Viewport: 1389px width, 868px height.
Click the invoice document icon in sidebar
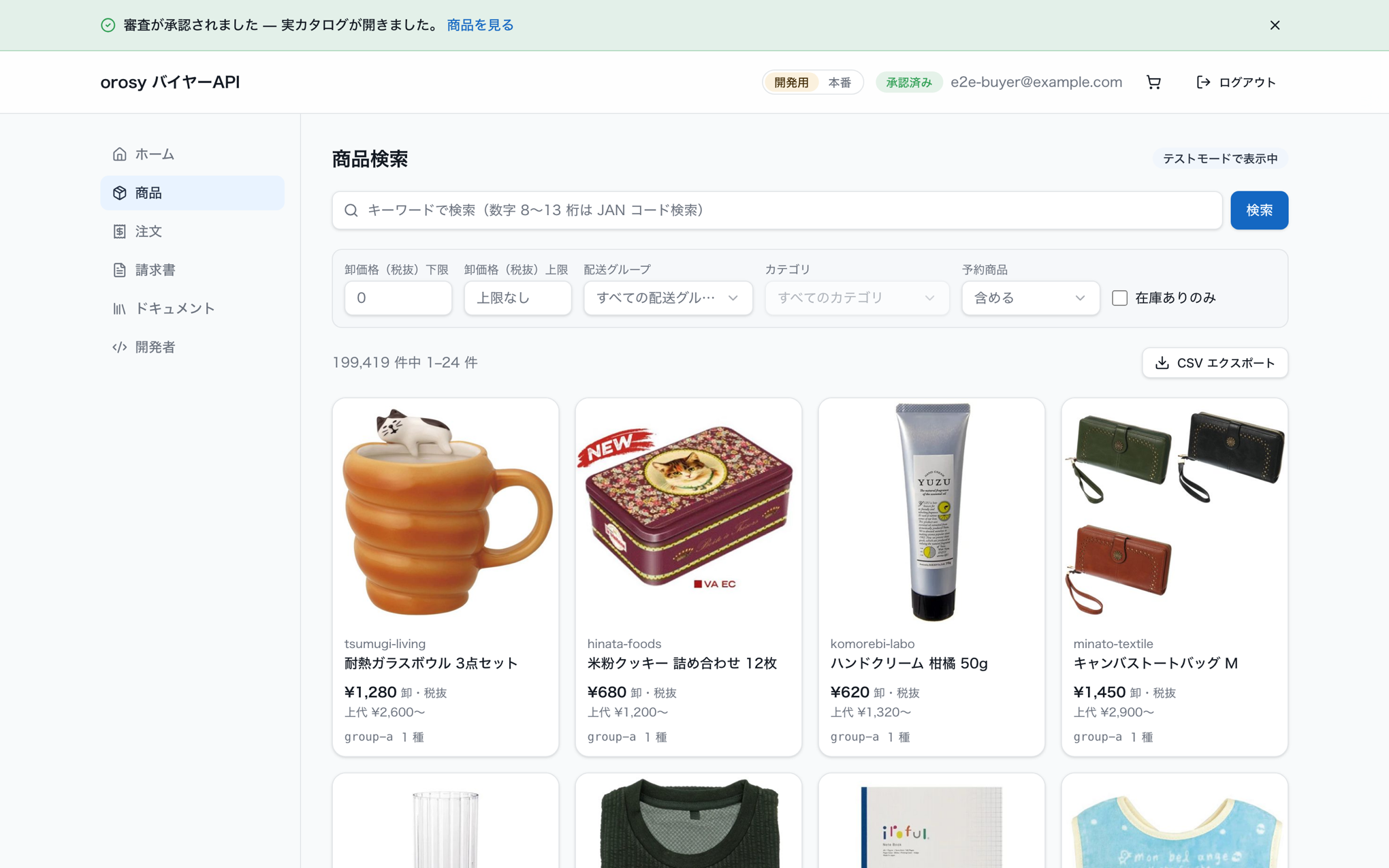(120, 270)
